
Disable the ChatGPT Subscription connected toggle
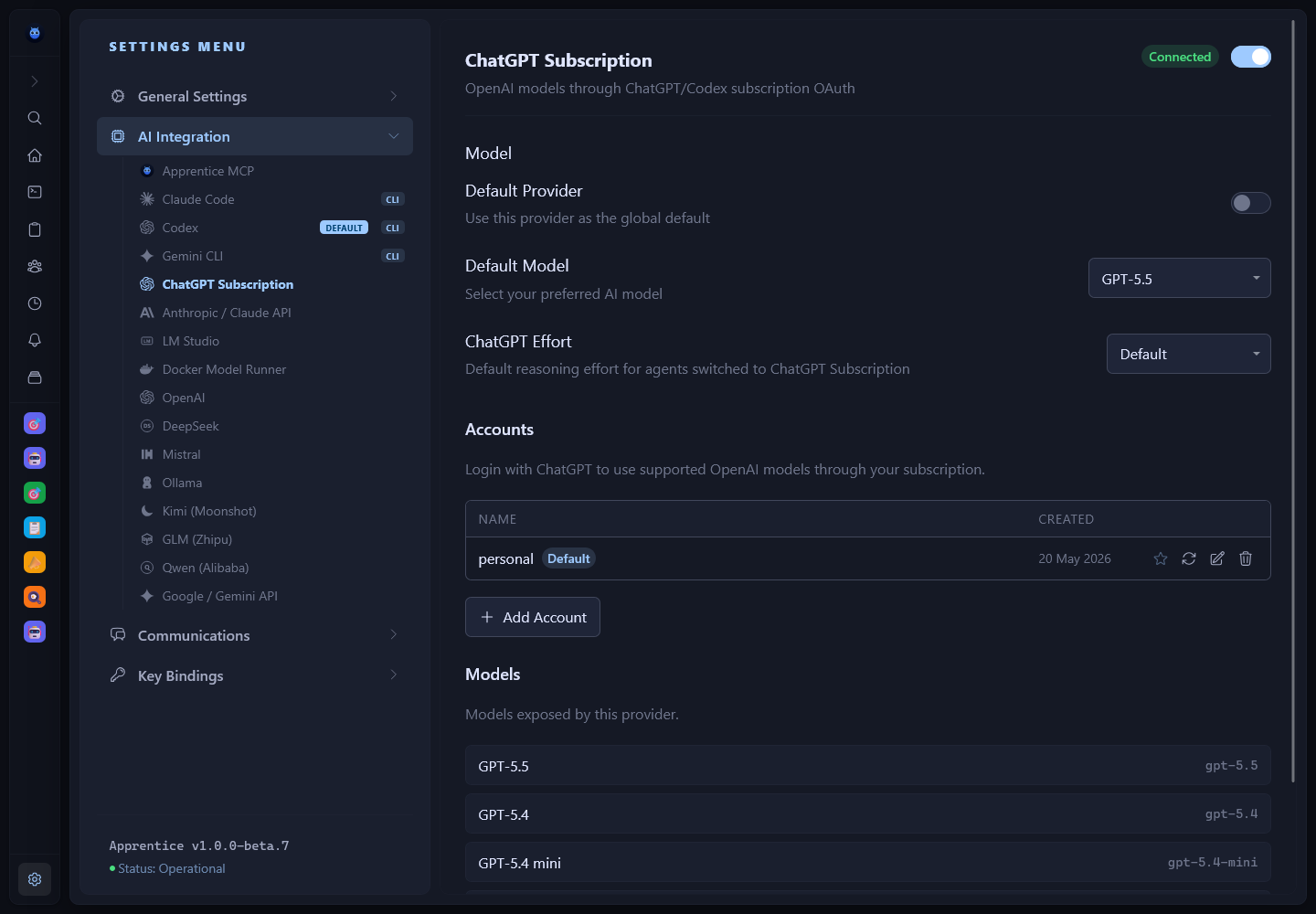tap(1251, 57)
